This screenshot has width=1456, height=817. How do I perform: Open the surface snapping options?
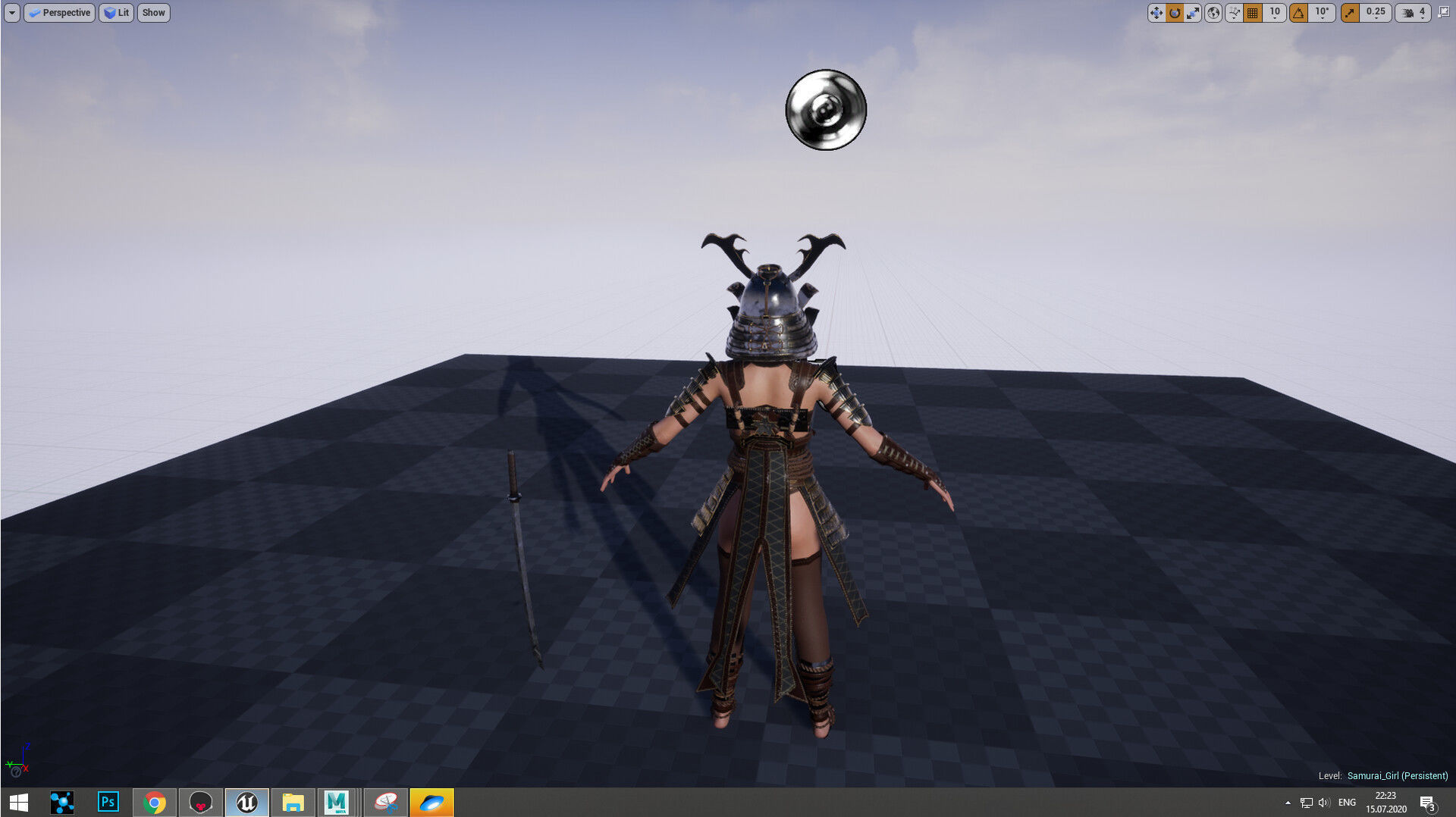coord(1234,13)
